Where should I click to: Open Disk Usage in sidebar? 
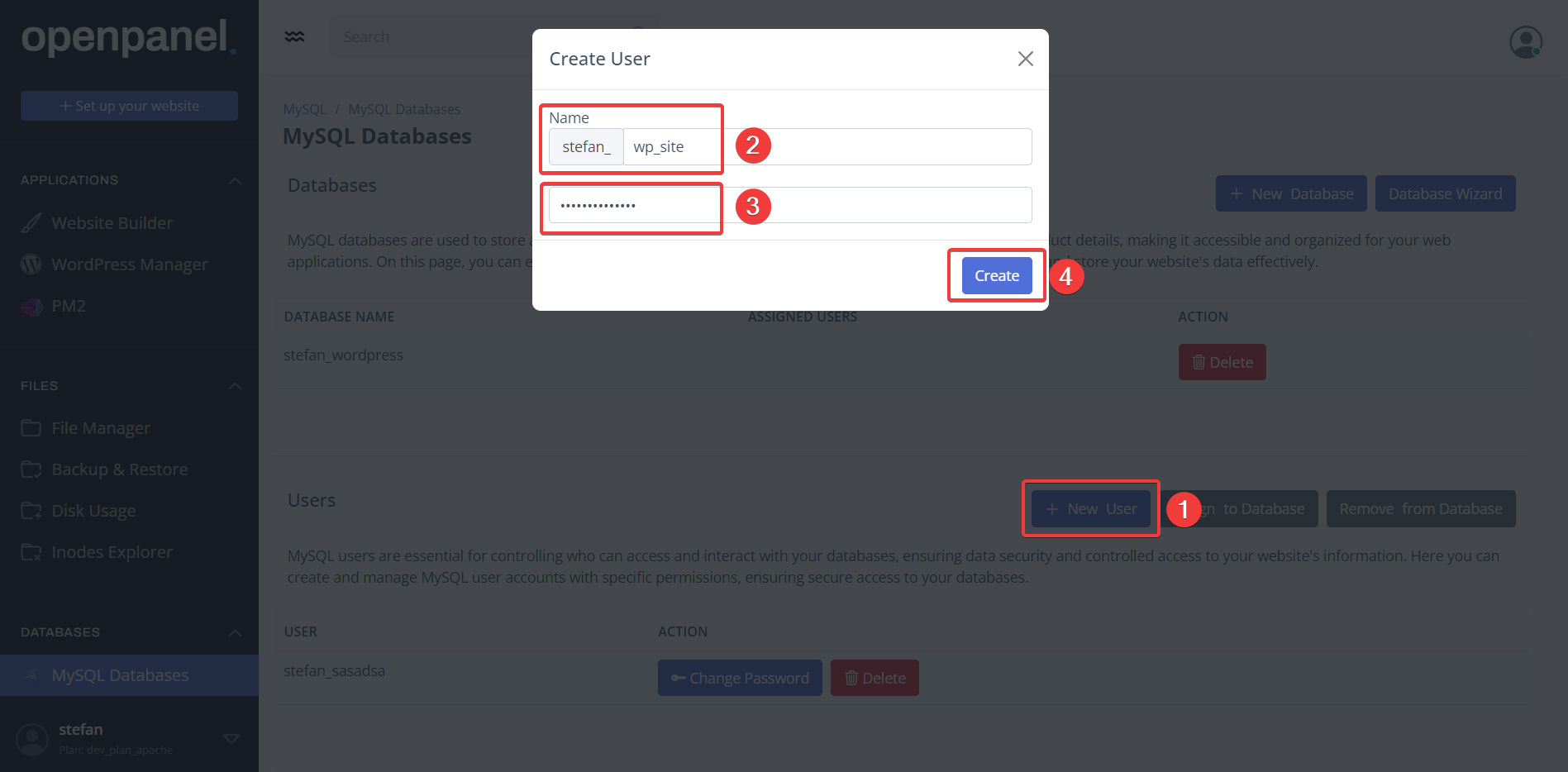tap(93, 511)
